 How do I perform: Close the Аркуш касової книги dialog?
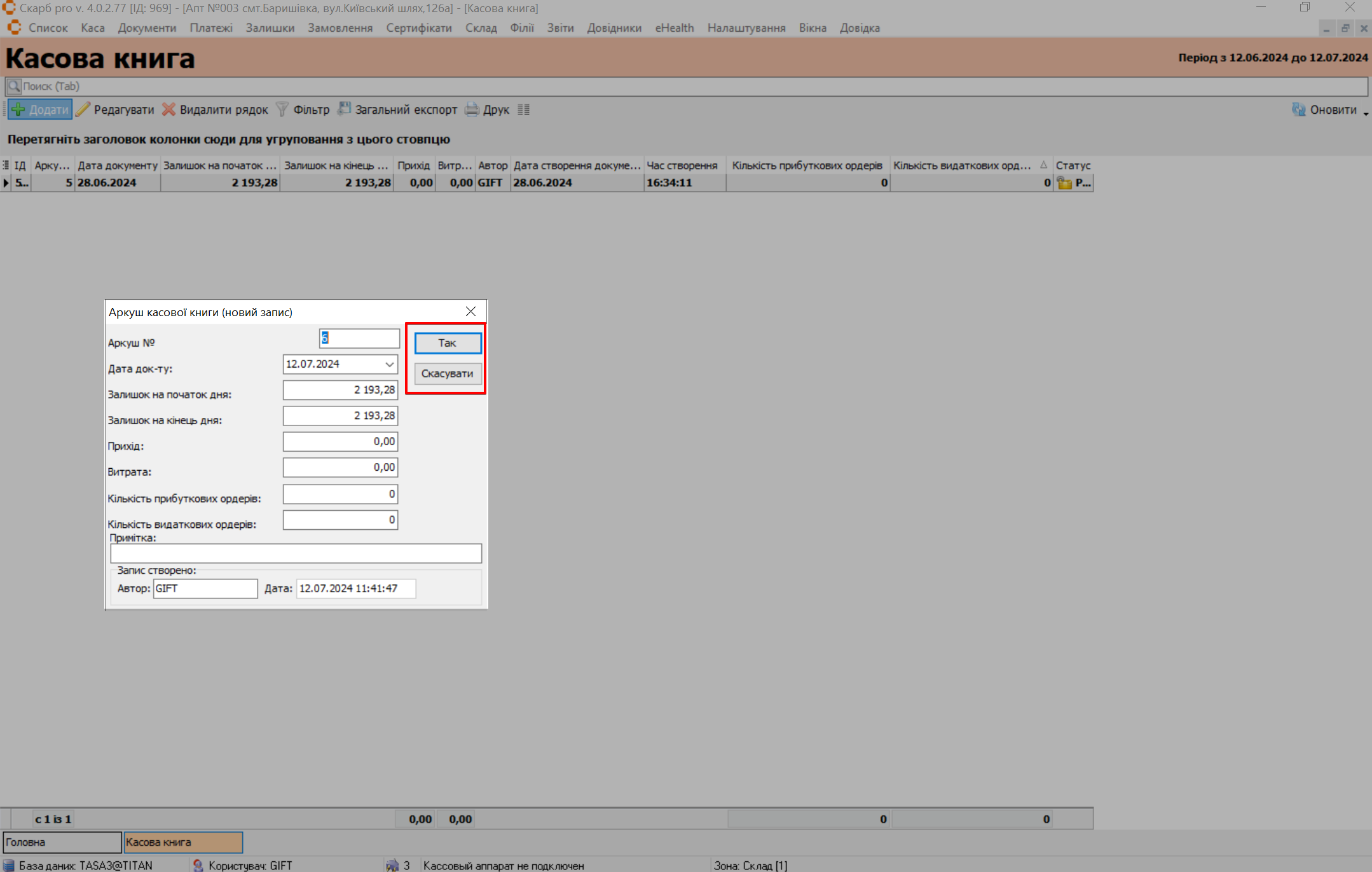click(470, 312)
